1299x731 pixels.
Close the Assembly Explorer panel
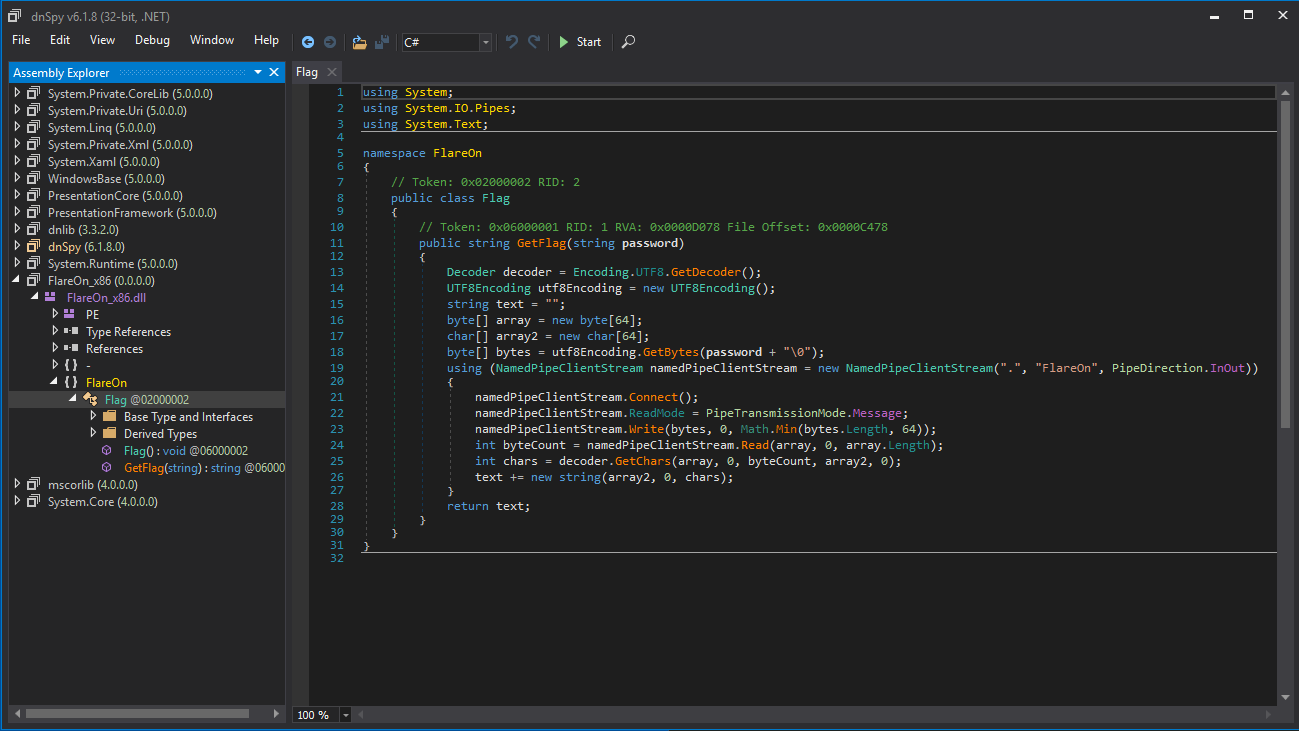click(274, 72)
